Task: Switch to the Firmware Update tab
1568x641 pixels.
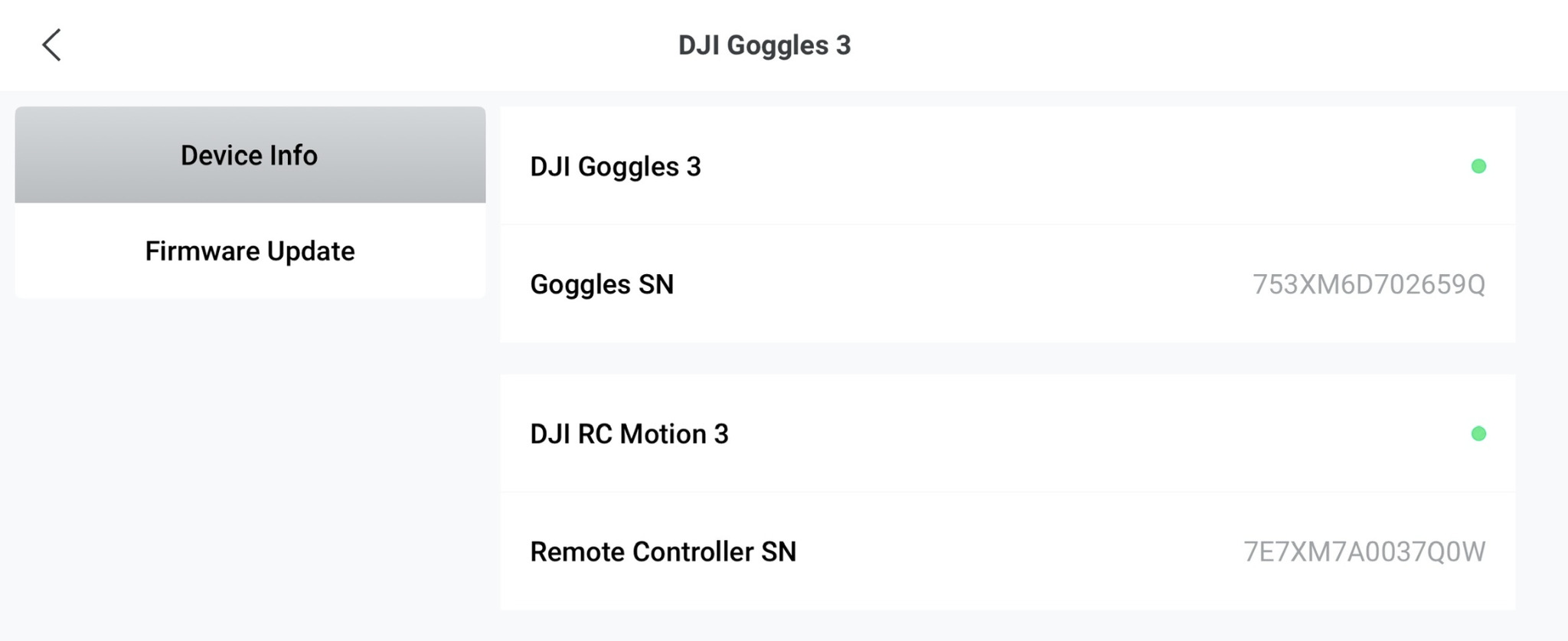Action: click(250, 251)
